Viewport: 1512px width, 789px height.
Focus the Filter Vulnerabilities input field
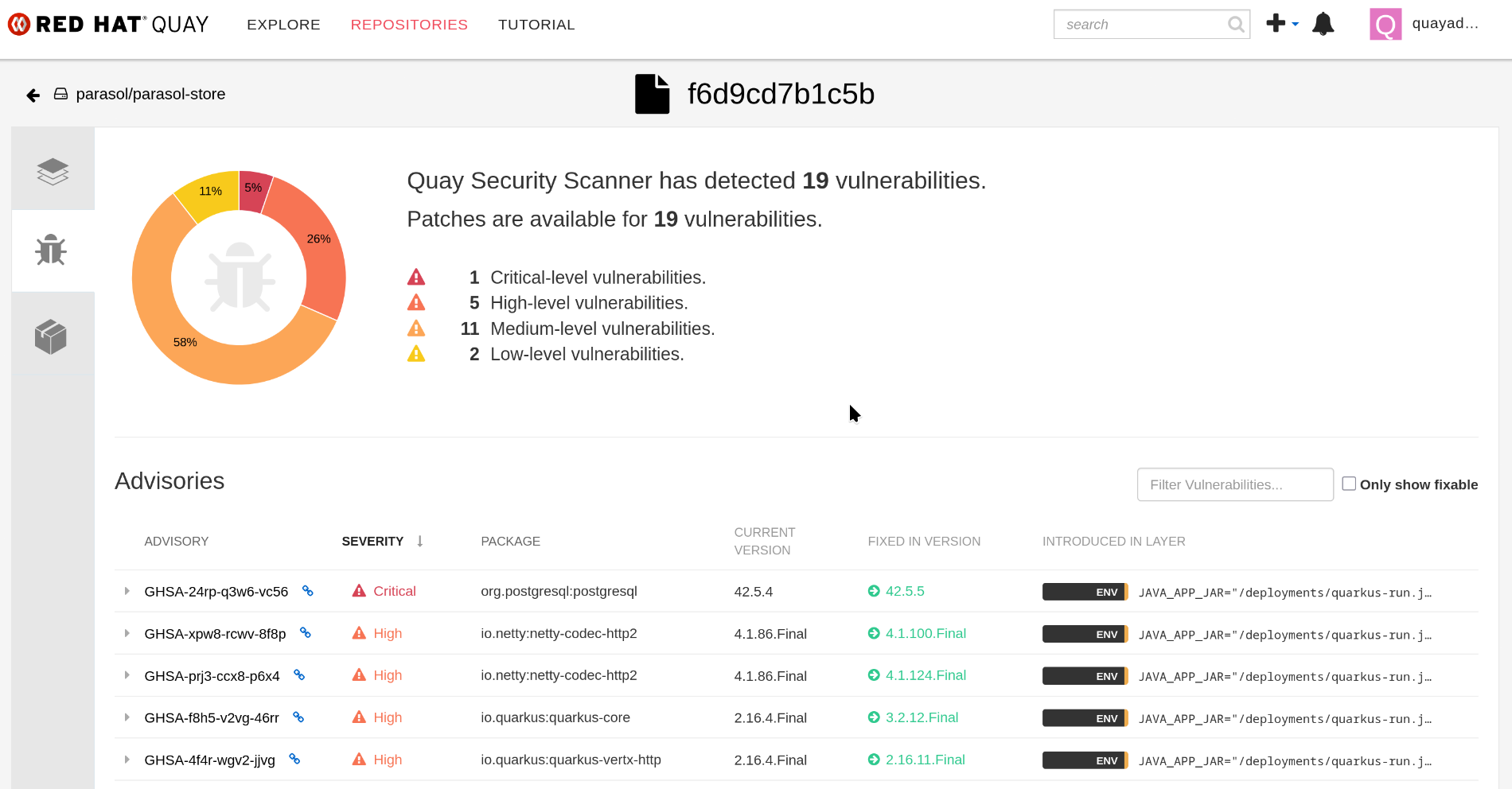click(x=1234, y=484)
